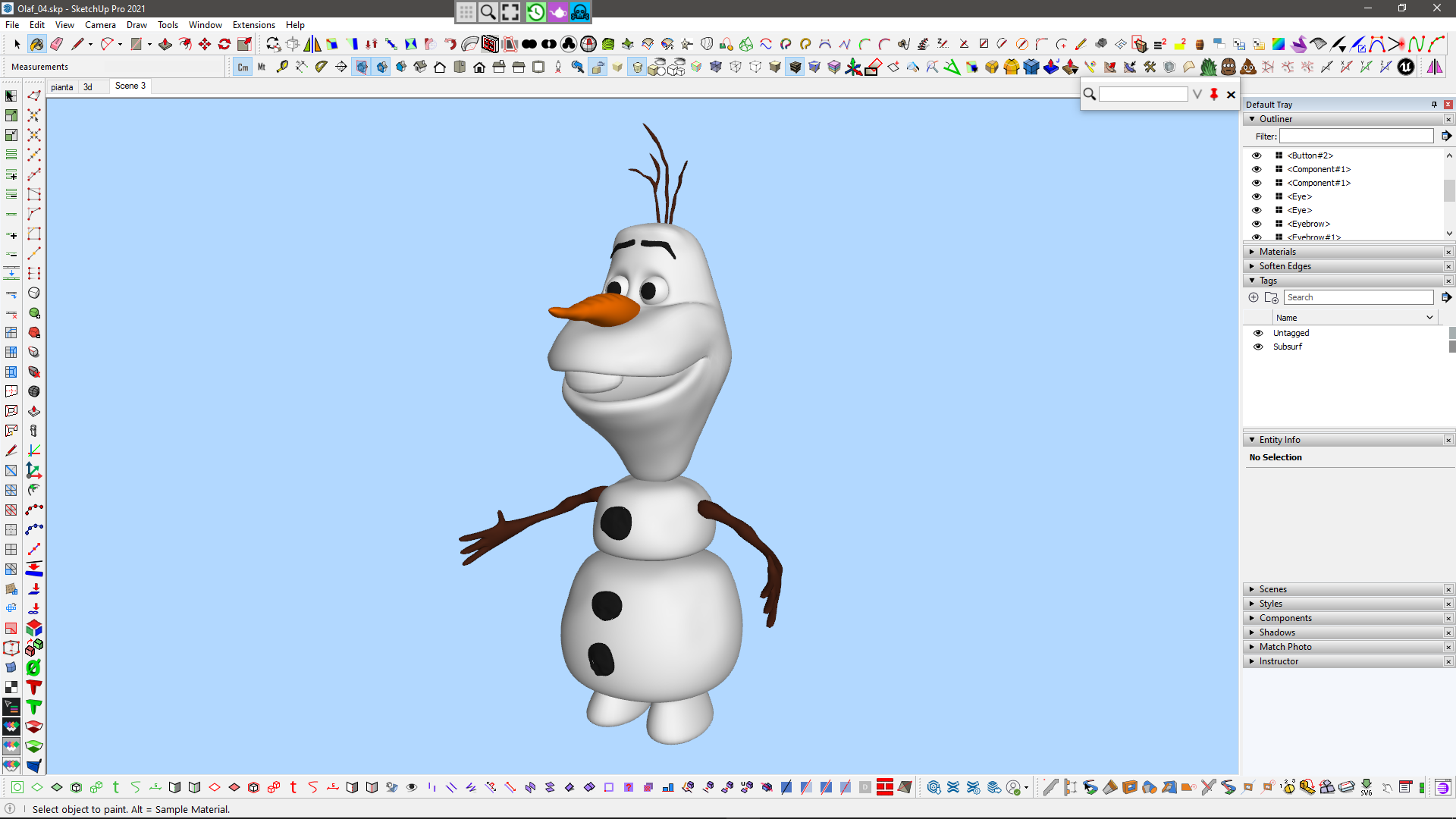The image size is (1456, 819).
Task: Click the red 3D Text tool icon
Action: (x=34, y=687)
